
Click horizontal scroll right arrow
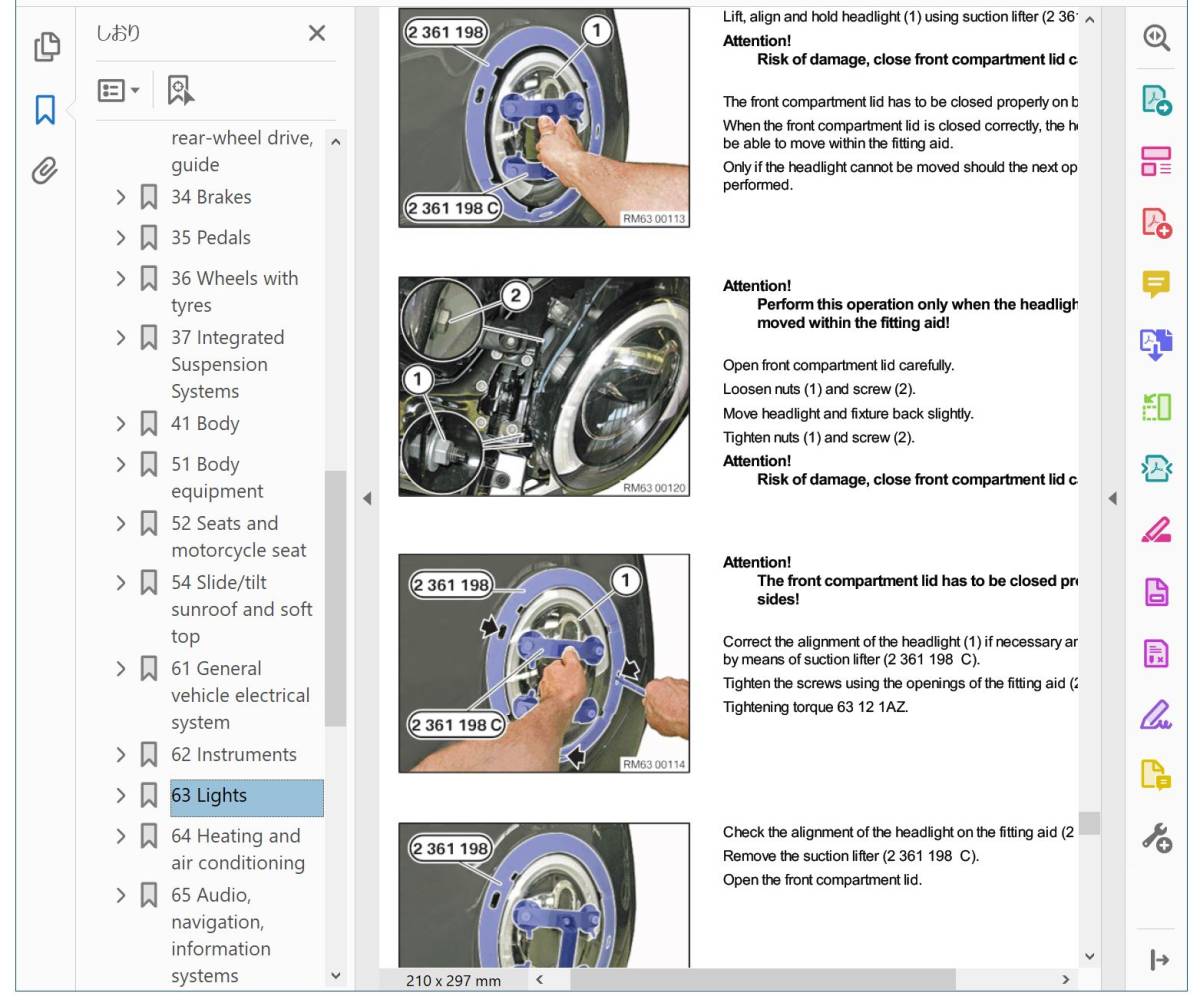pos(1065,979)
